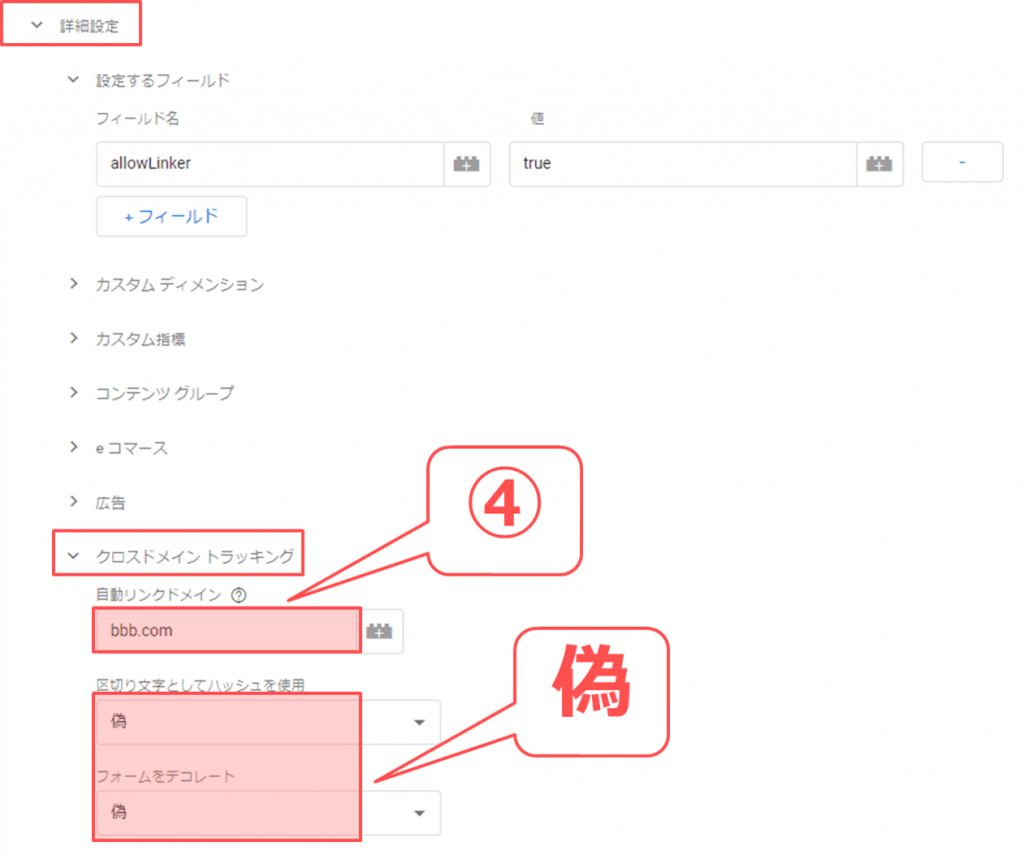The height and width of the screenshot is (855, 1024).
Task: Click variable picker icon next to bbb.com
Action: pyautogui.click(x=380, y=631)
